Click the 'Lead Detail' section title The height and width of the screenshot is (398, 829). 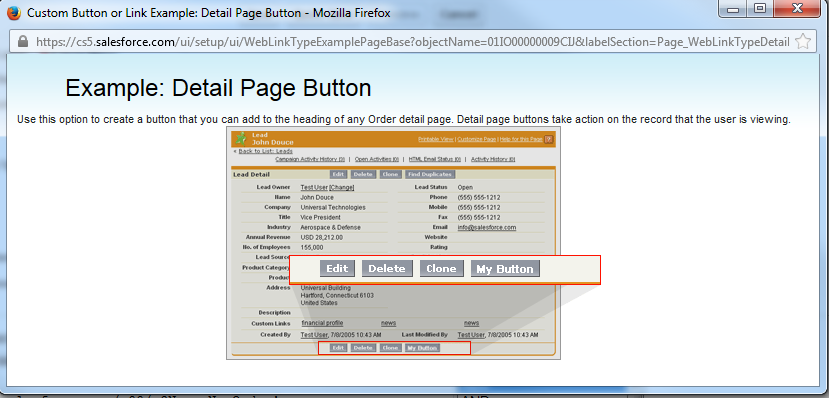click(x=251, y=174)
